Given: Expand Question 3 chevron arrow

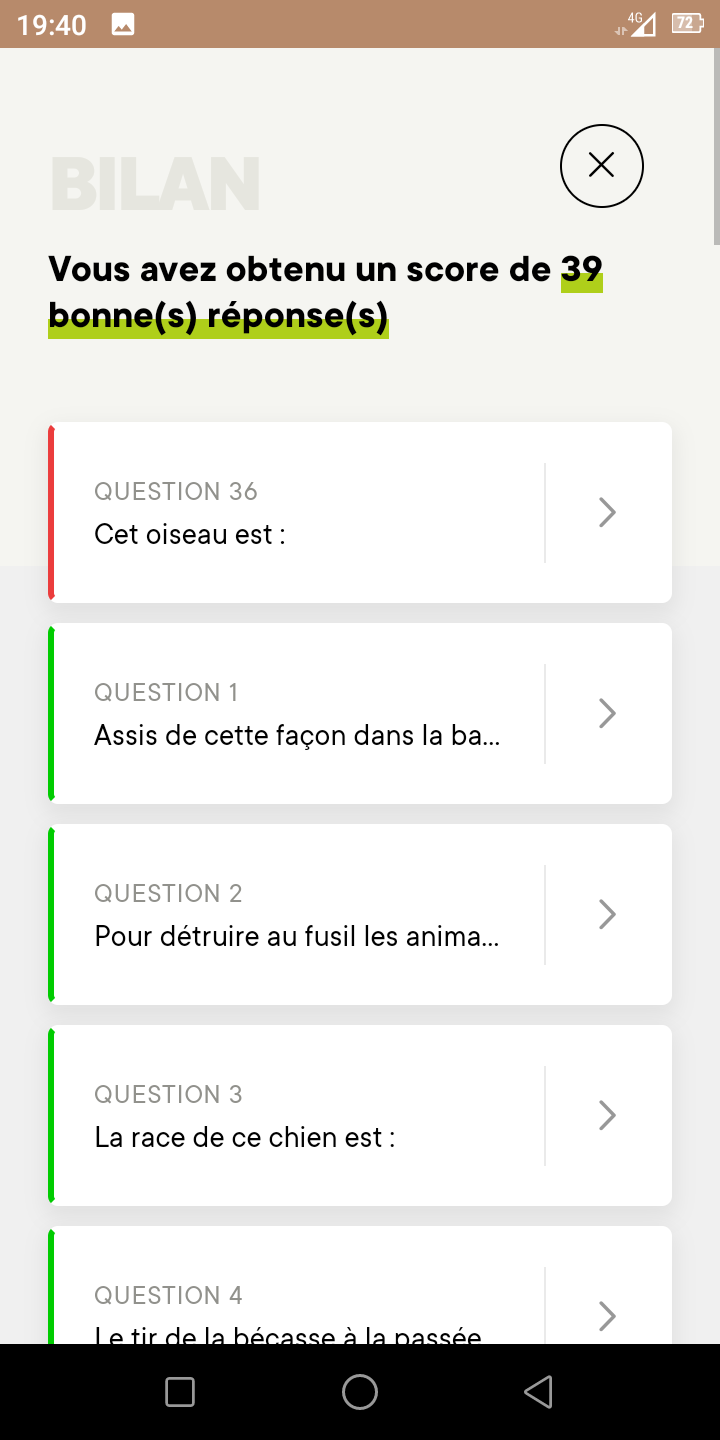Looking at the screenshot, I should click(x=607, y=1116).
